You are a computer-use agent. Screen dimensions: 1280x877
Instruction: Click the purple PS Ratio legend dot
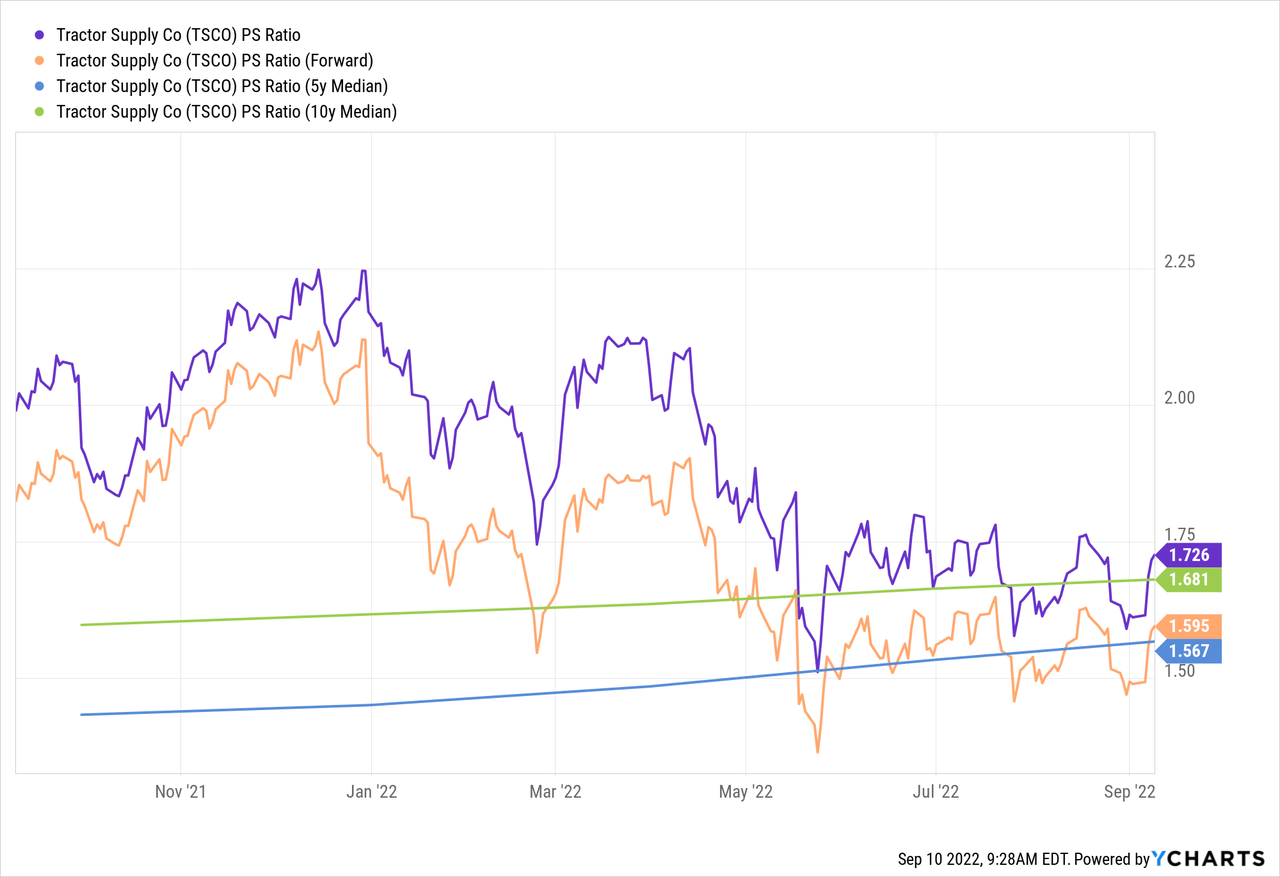[x=37, y=35]
